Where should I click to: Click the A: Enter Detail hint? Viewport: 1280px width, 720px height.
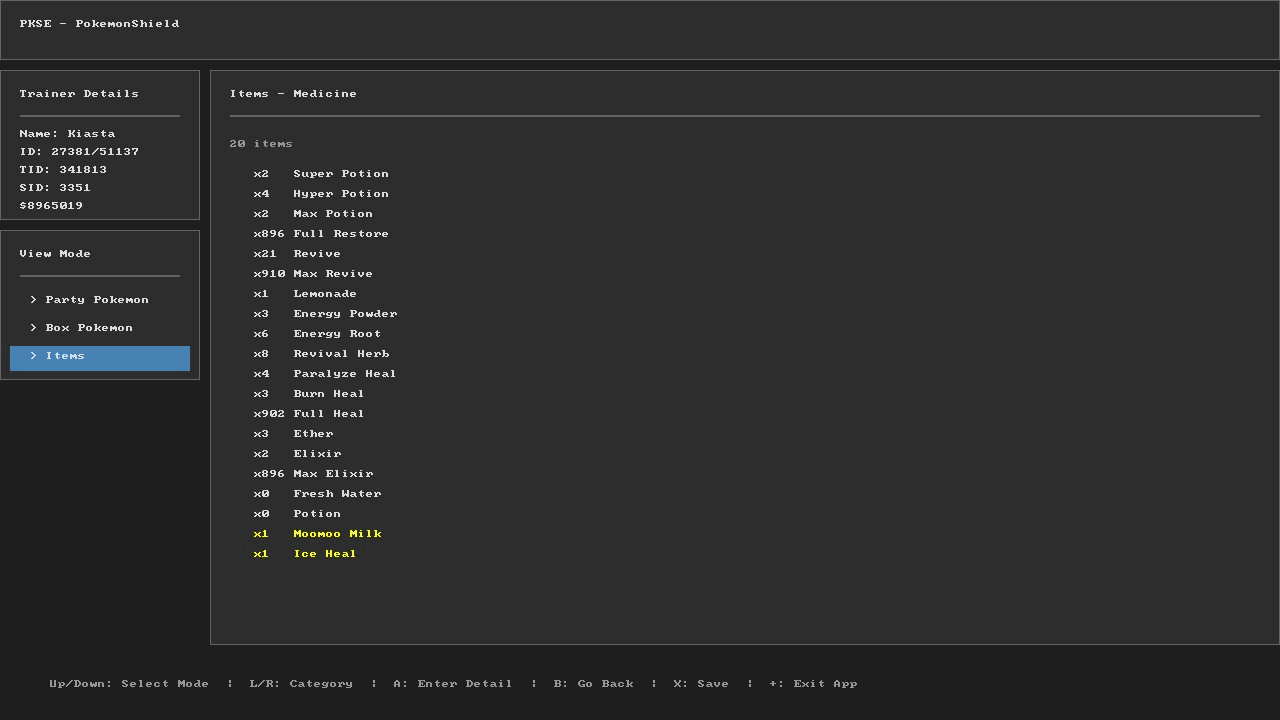tap(453, 684)
